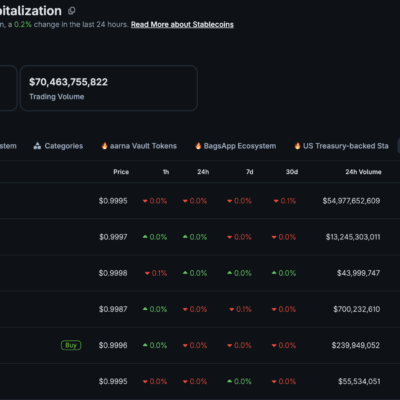Open the Read More about Stablecoins link
Viewport: 400px width, 400px height.
(x=182, y=24)
